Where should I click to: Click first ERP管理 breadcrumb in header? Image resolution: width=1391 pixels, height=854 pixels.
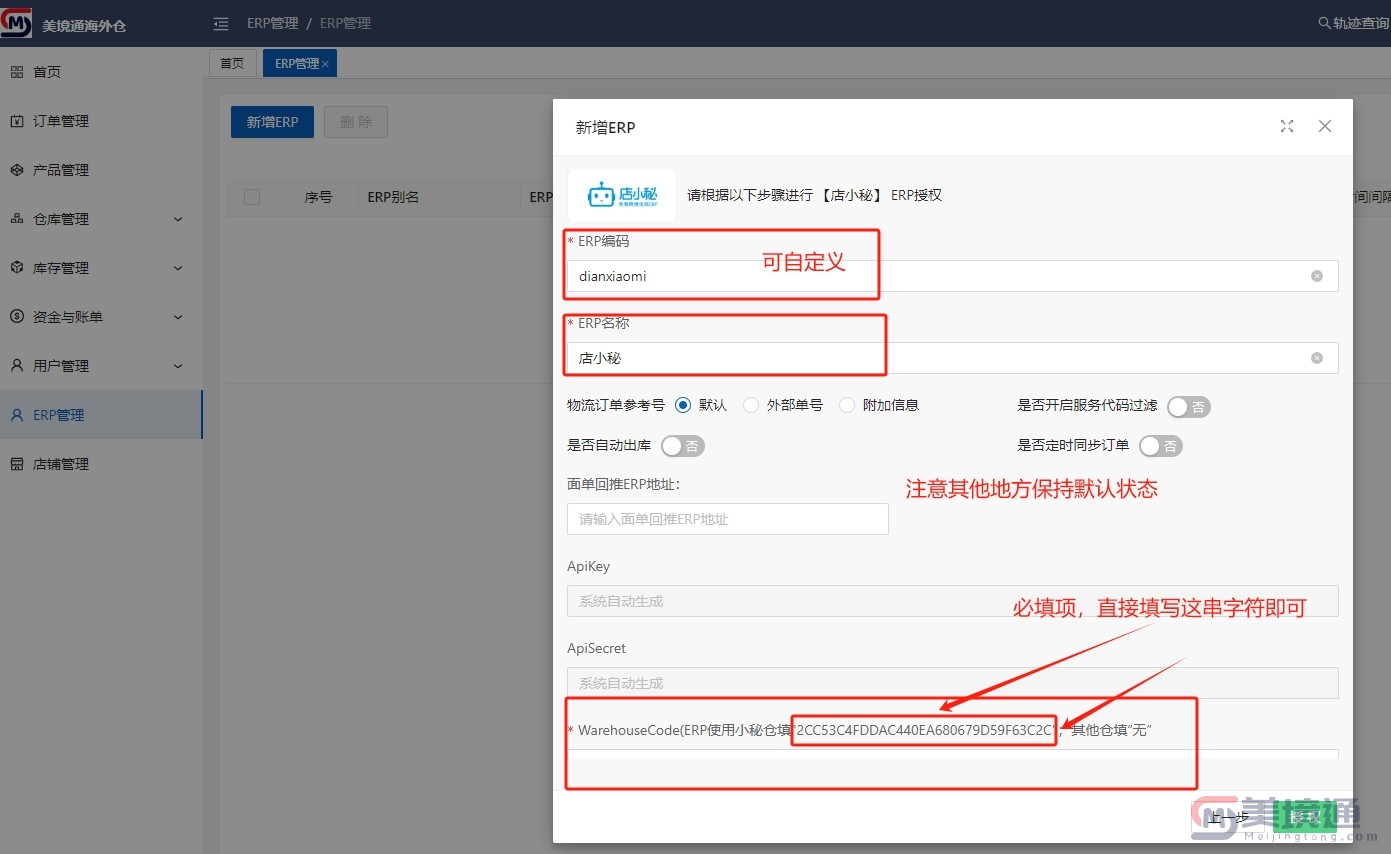[x=273, y=23]
